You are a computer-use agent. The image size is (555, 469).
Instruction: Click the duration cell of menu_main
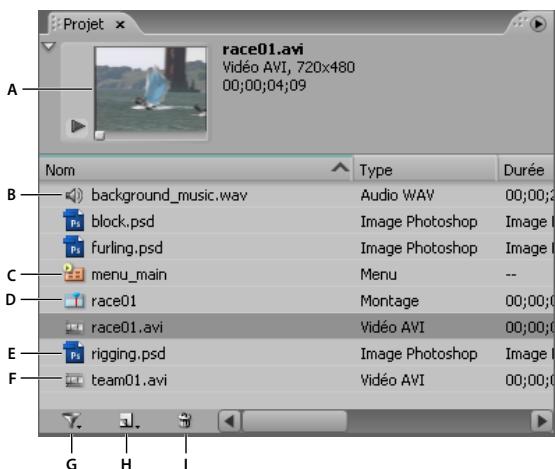point(511,275)
